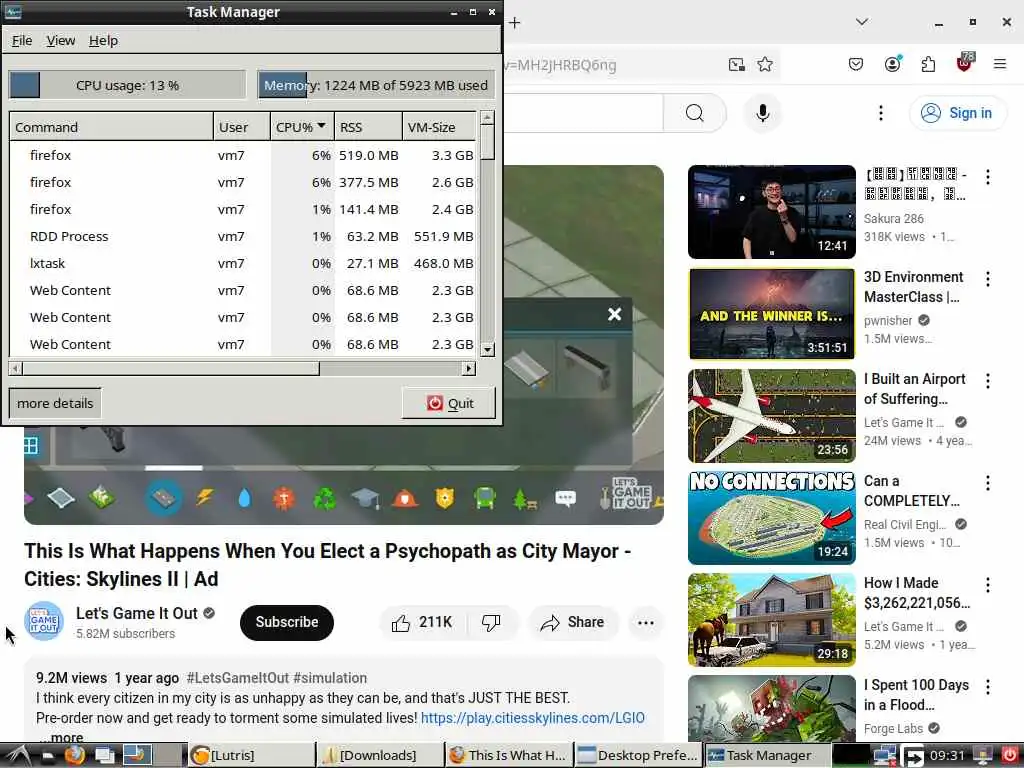Viewport: 1024px width, 768px height.
Task: Open options for I Spent 100 Days video
Action: (987, 686)
